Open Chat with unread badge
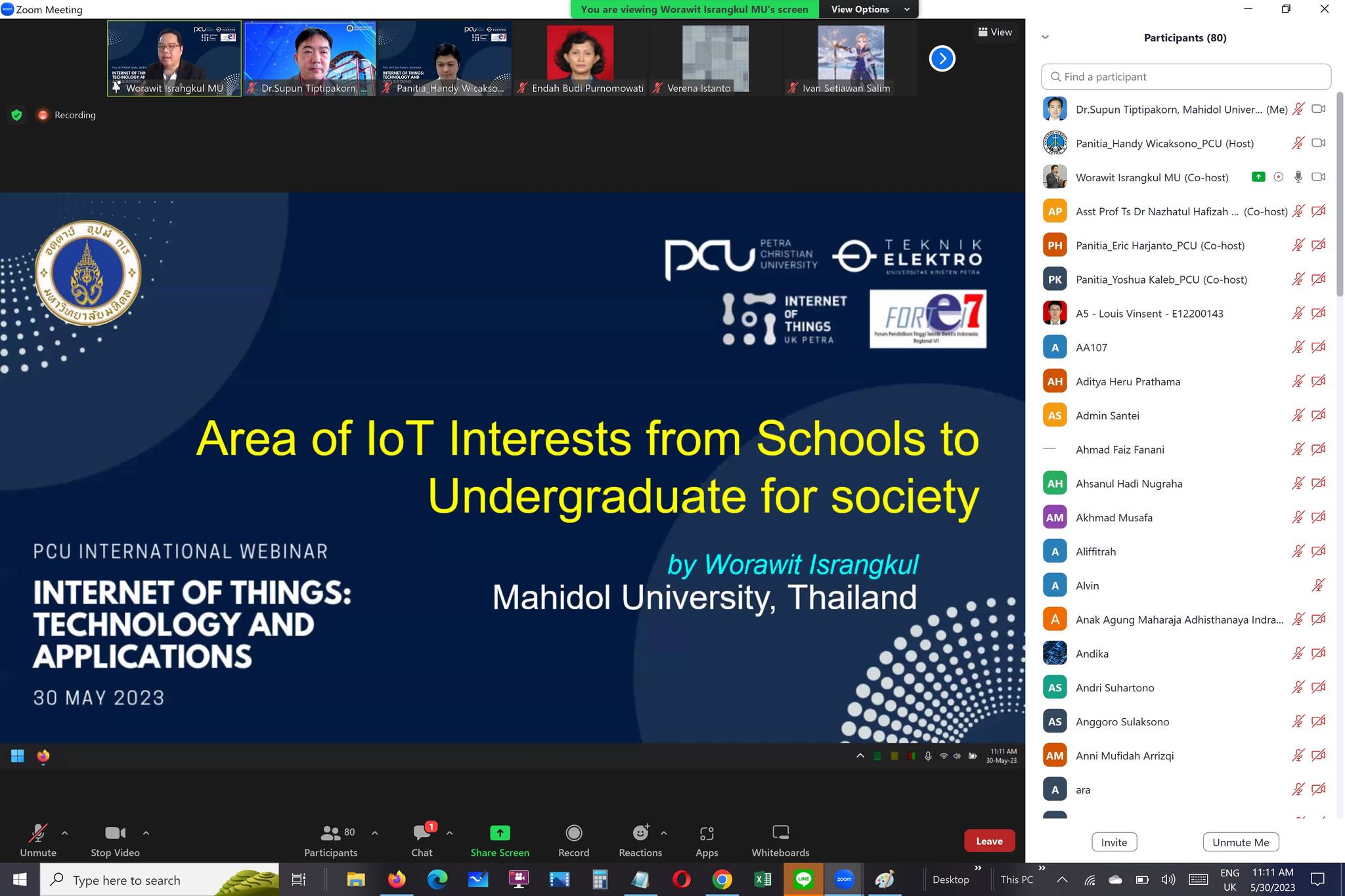This screenshot has width=1345, height=896. pyautogui.click(x=422, y=833)
